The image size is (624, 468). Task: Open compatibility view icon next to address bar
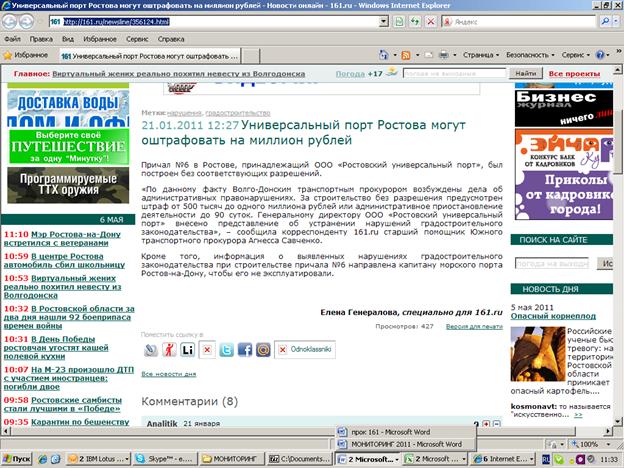pyautogui.click(x=399, y=21)
